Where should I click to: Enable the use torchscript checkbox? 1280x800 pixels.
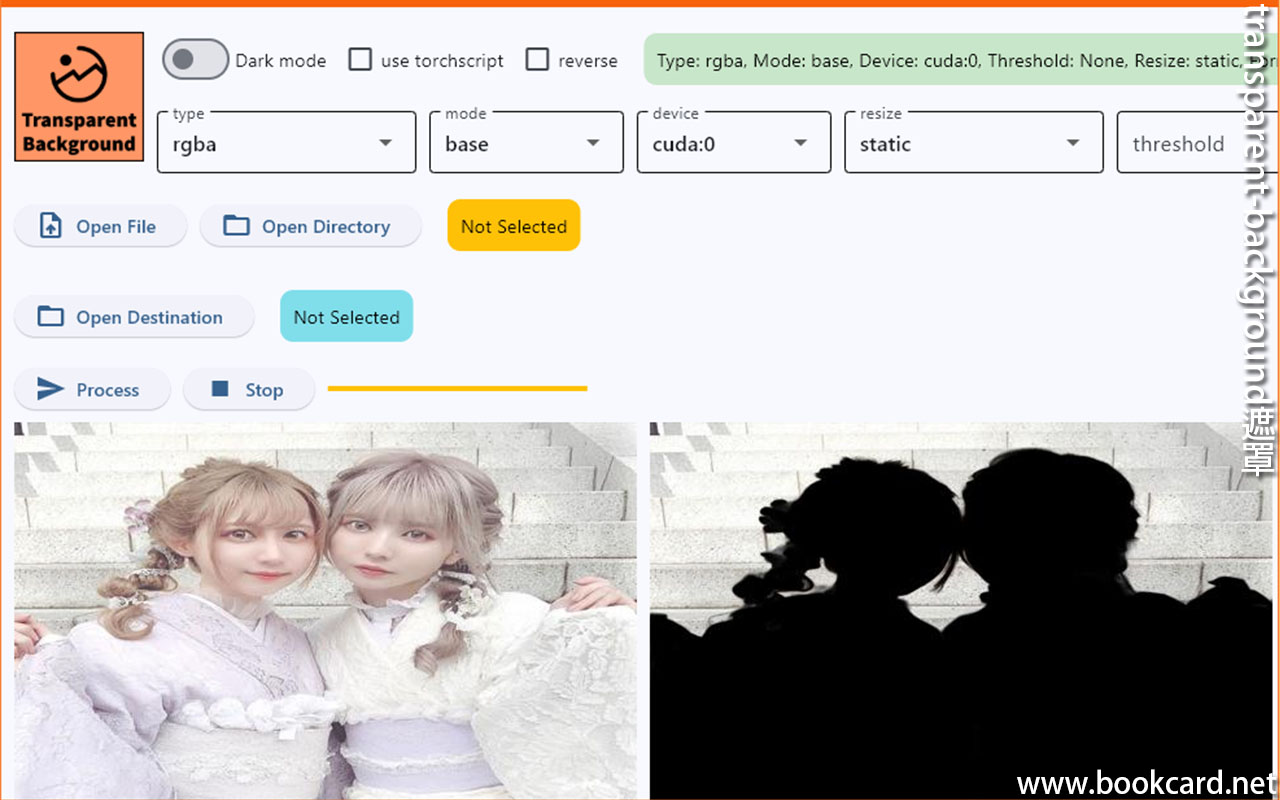[x=360, y=60]
